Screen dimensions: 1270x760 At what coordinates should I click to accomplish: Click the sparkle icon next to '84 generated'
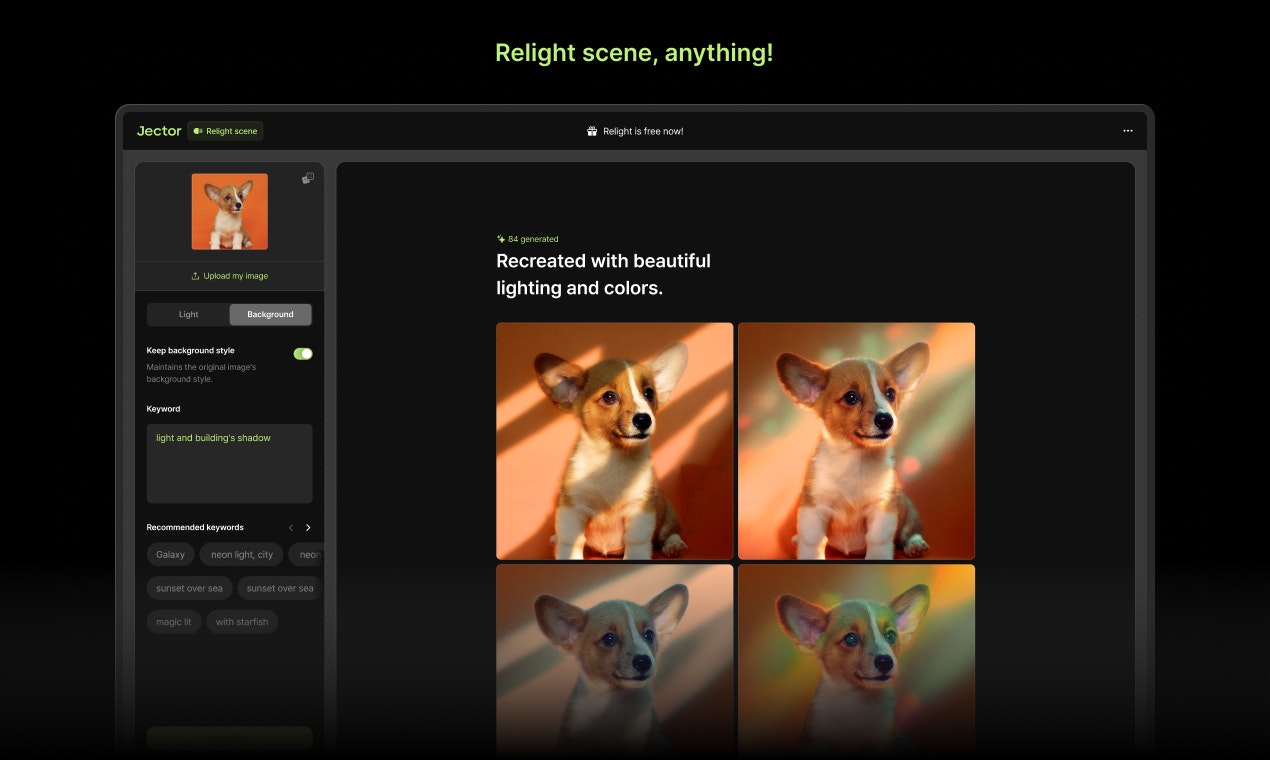click(x=501, y=239)
